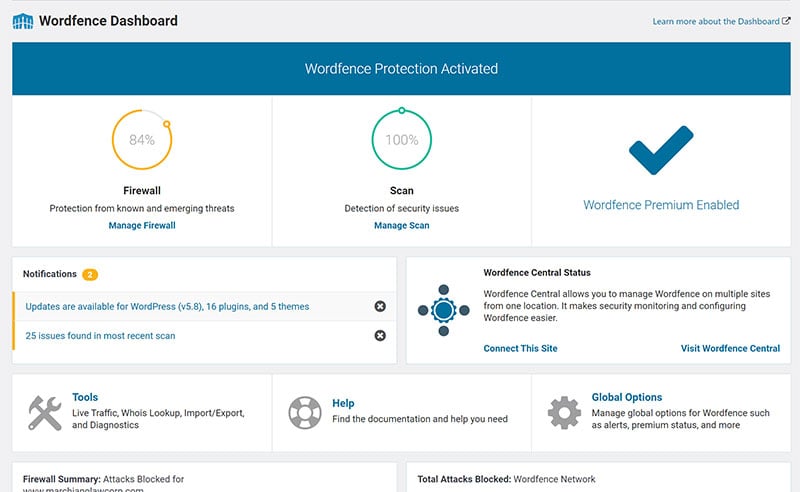This screenshot has width=800, height=492.
Task: Dismiss the updates available notification
Action: tap(380, 306)
